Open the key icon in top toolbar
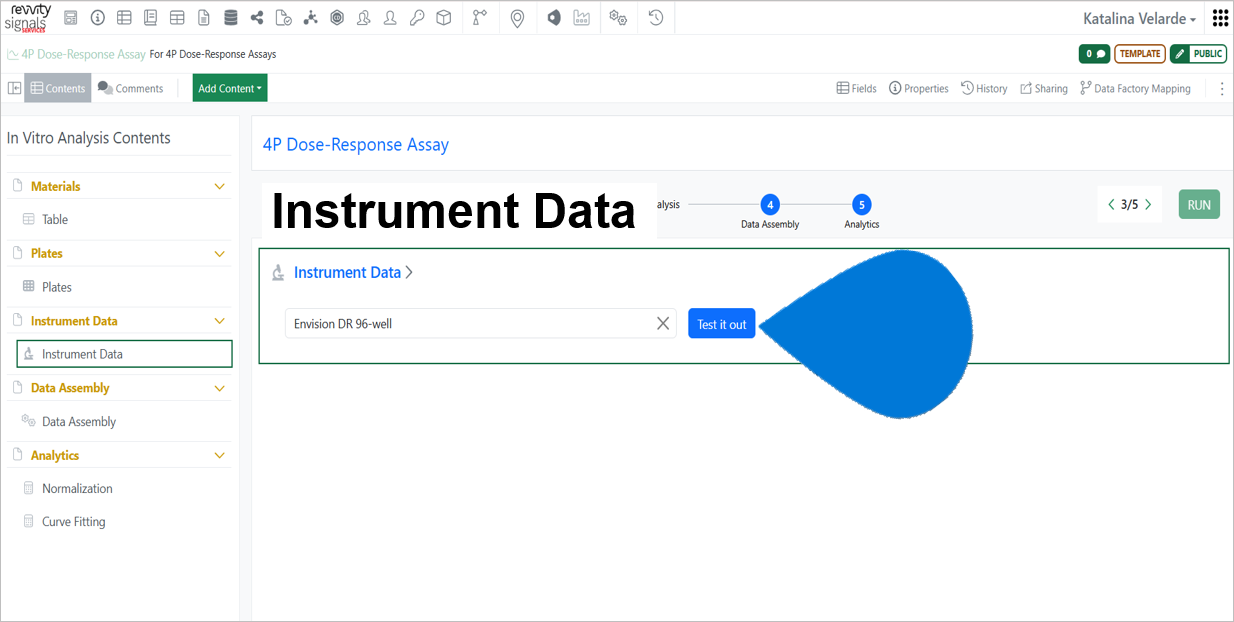The width and height of the screenshot is (1234, 622). click(417, 18)
